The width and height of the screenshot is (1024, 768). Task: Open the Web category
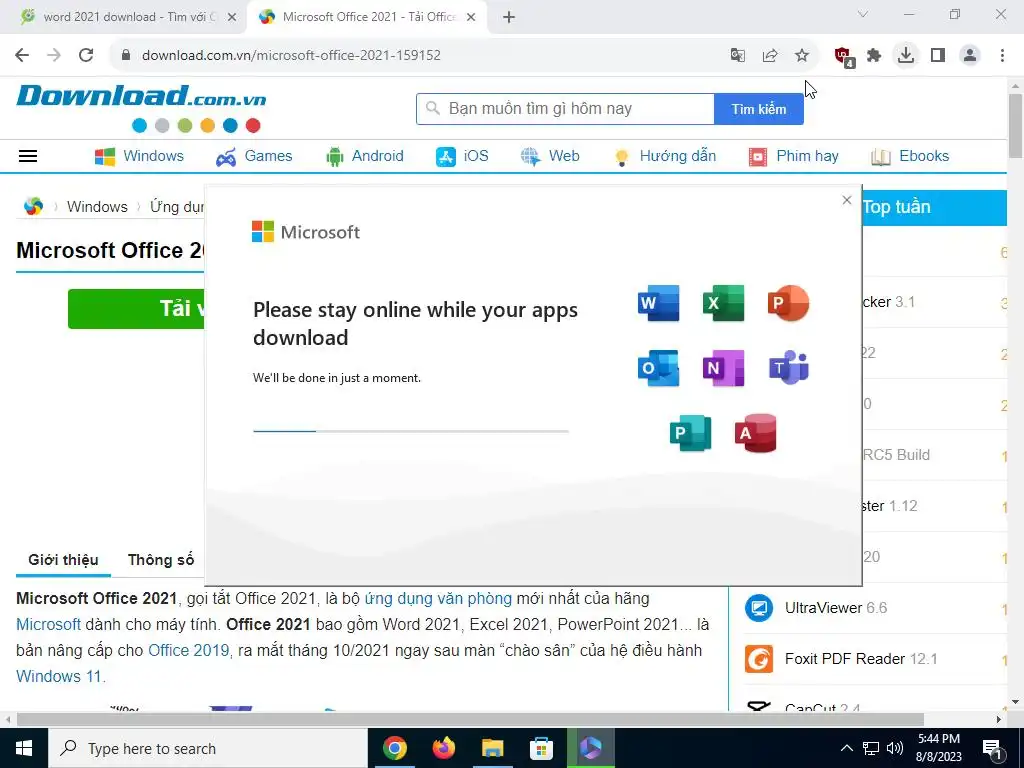point(550,156)
